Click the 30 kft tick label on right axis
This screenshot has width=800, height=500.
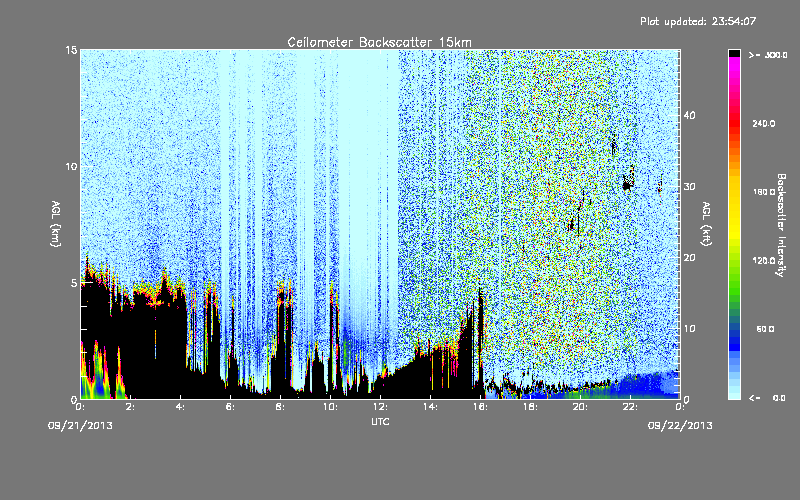[689, 187]
